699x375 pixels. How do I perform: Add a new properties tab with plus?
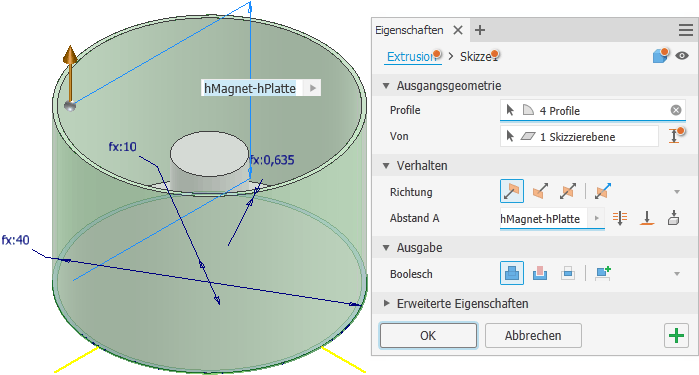coord(480,30)
